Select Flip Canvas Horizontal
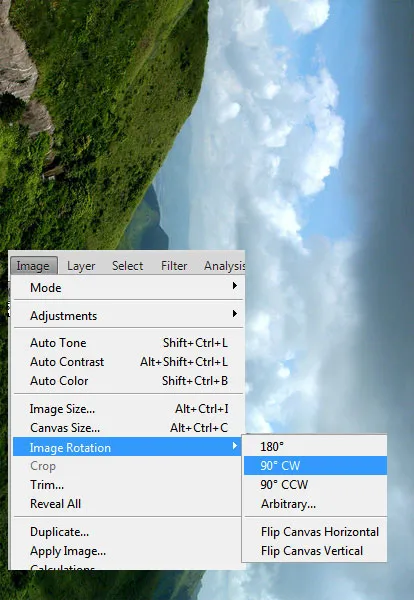This screenshot has height=600, width=414. click(315, 532)
